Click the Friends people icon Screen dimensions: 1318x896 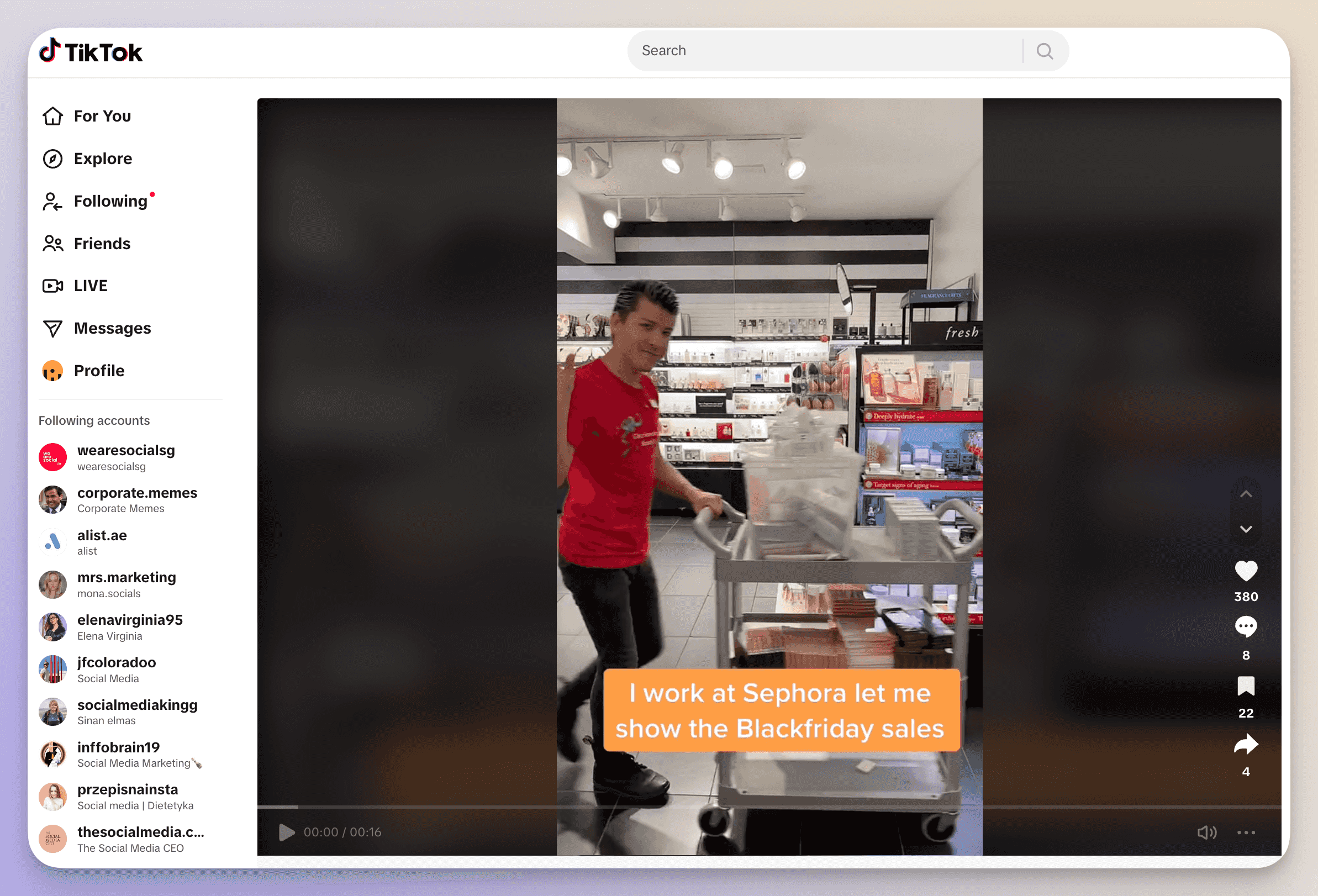[x=52, y=243]
